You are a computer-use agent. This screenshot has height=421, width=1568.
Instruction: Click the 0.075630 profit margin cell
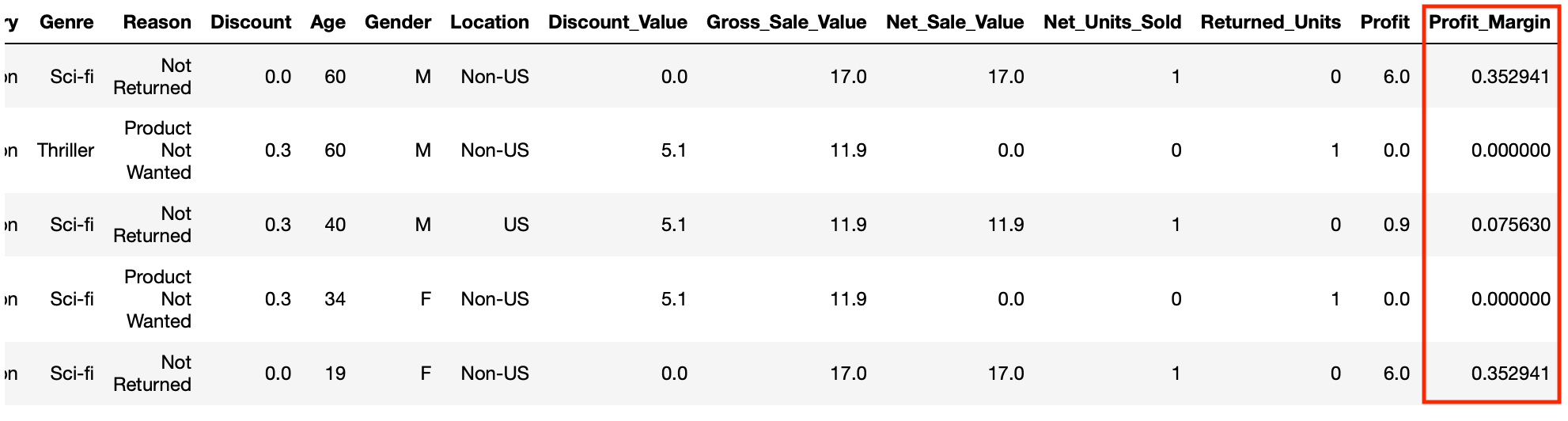(x=1510, y=225)
